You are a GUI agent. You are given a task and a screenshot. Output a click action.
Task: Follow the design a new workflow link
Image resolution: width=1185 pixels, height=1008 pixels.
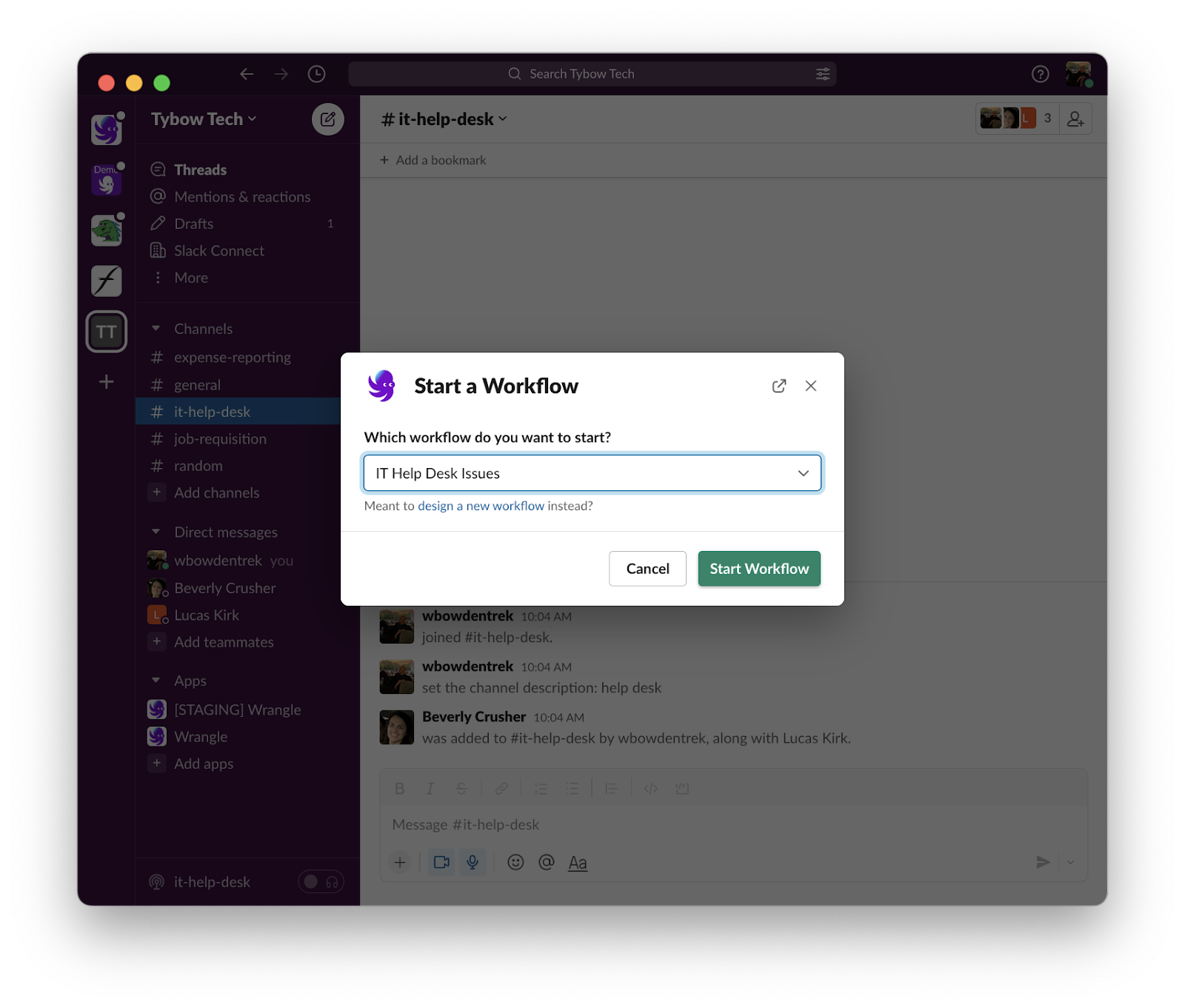click(481, 506)
